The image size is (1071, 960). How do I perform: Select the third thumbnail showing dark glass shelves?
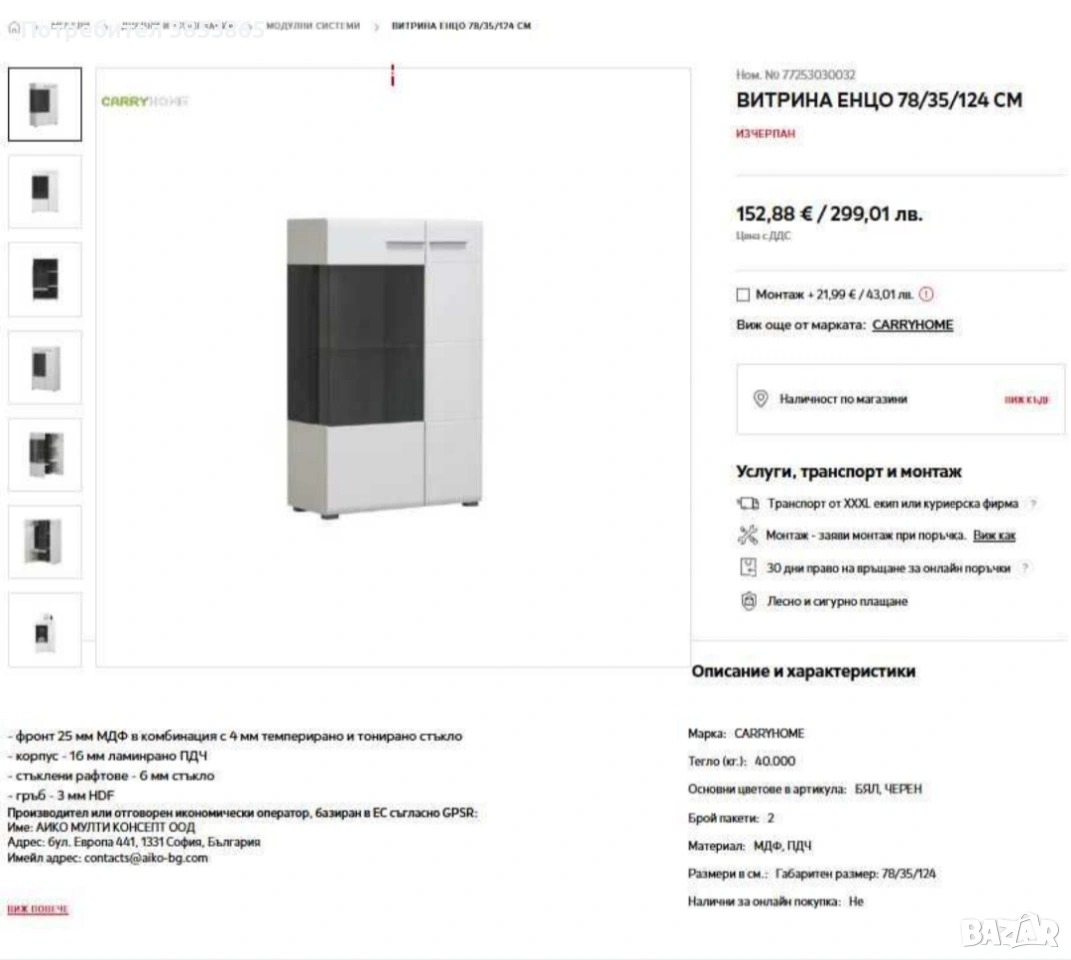[x=45, y=279]
